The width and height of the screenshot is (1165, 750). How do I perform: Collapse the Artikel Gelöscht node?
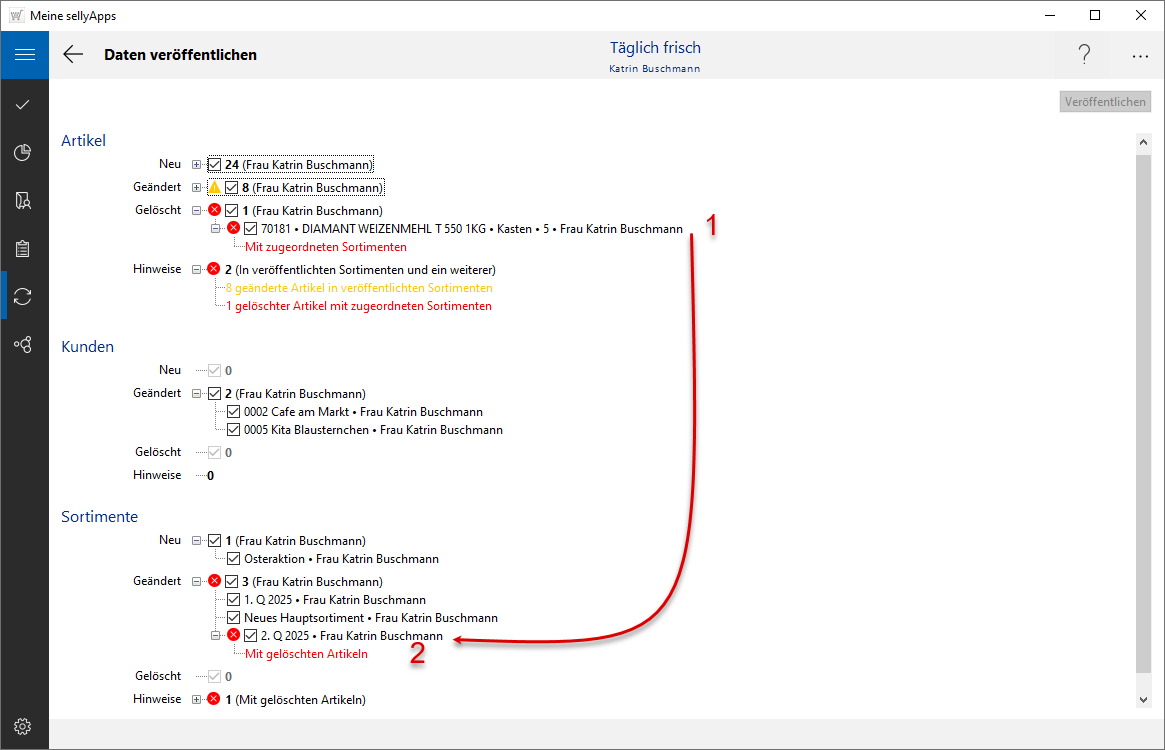(x=196, y=210)
